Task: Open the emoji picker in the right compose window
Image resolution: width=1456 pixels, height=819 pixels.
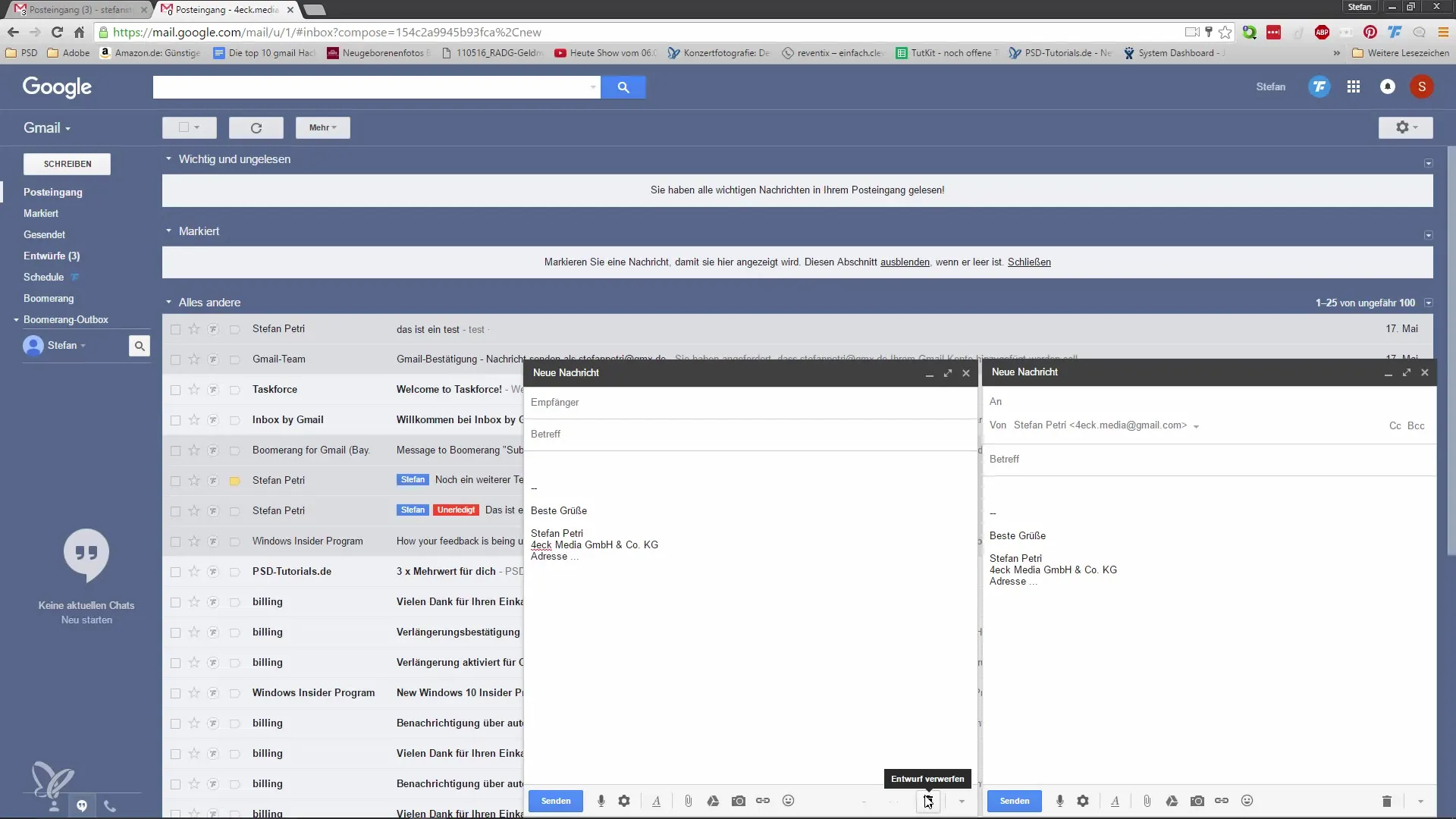Action: coord(1247,801)
